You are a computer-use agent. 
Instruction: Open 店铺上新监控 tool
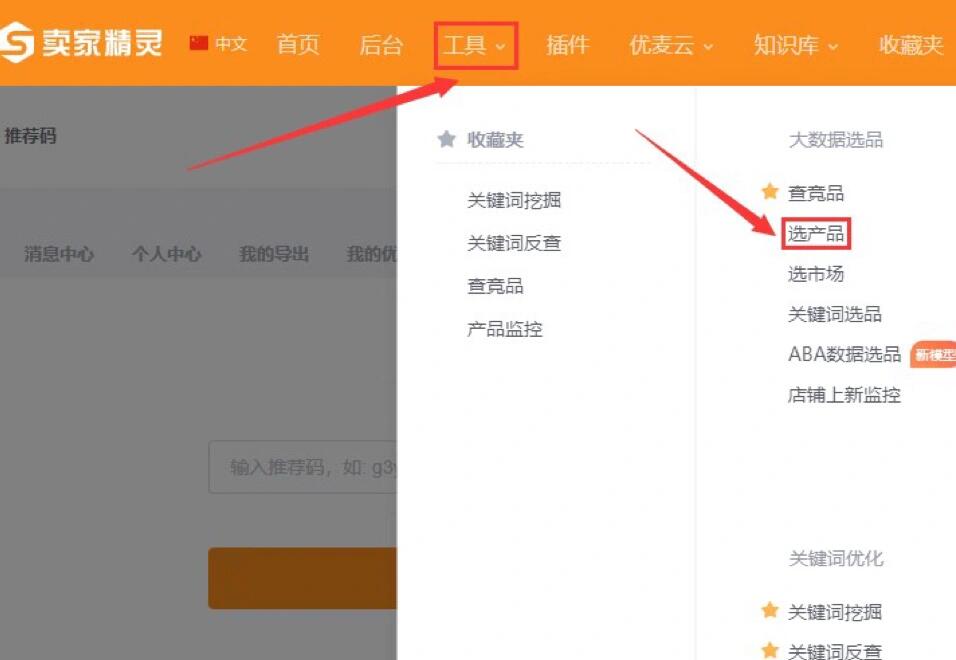[844, 395]
